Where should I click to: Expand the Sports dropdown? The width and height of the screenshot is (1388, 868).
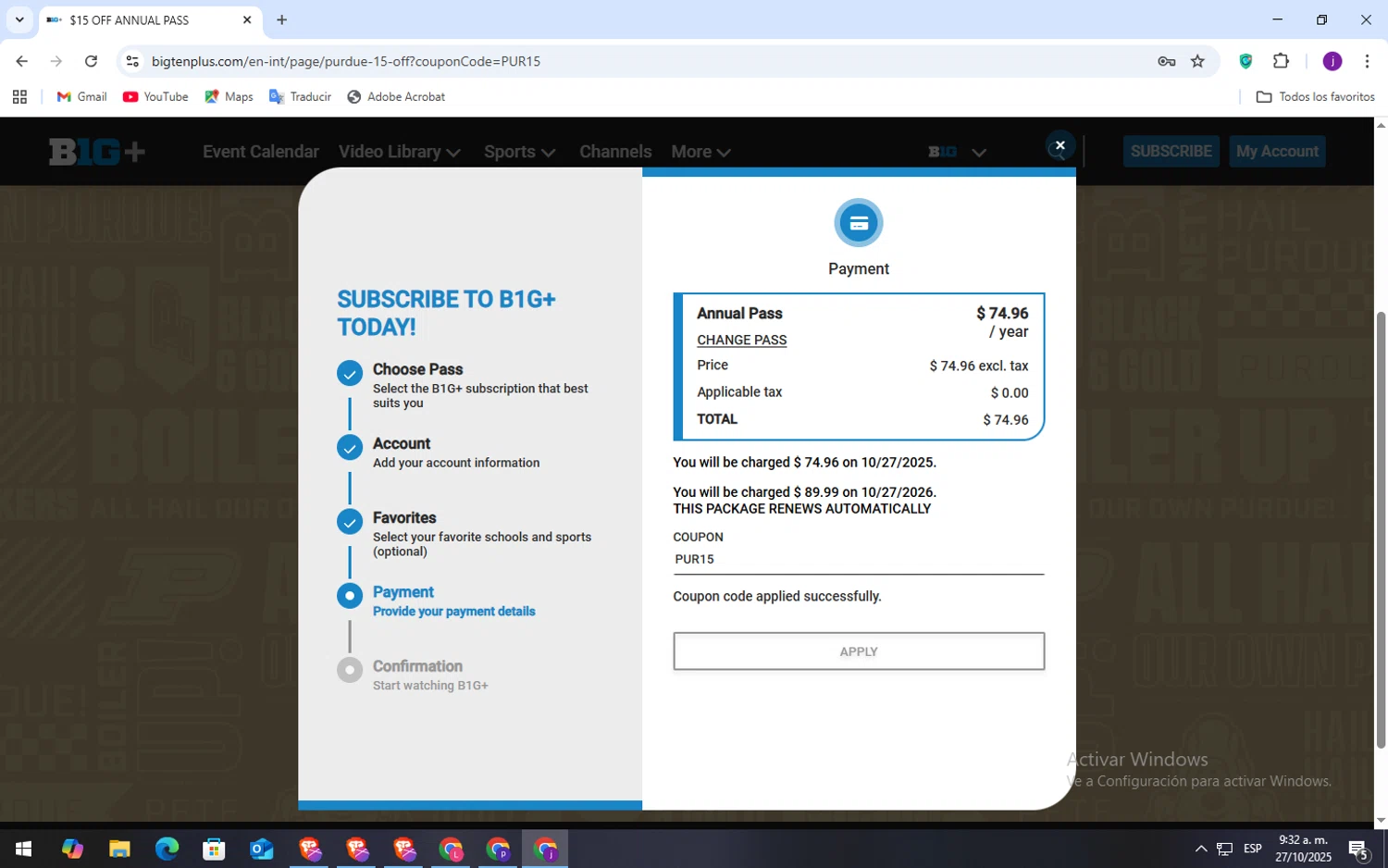coord(519,152)
